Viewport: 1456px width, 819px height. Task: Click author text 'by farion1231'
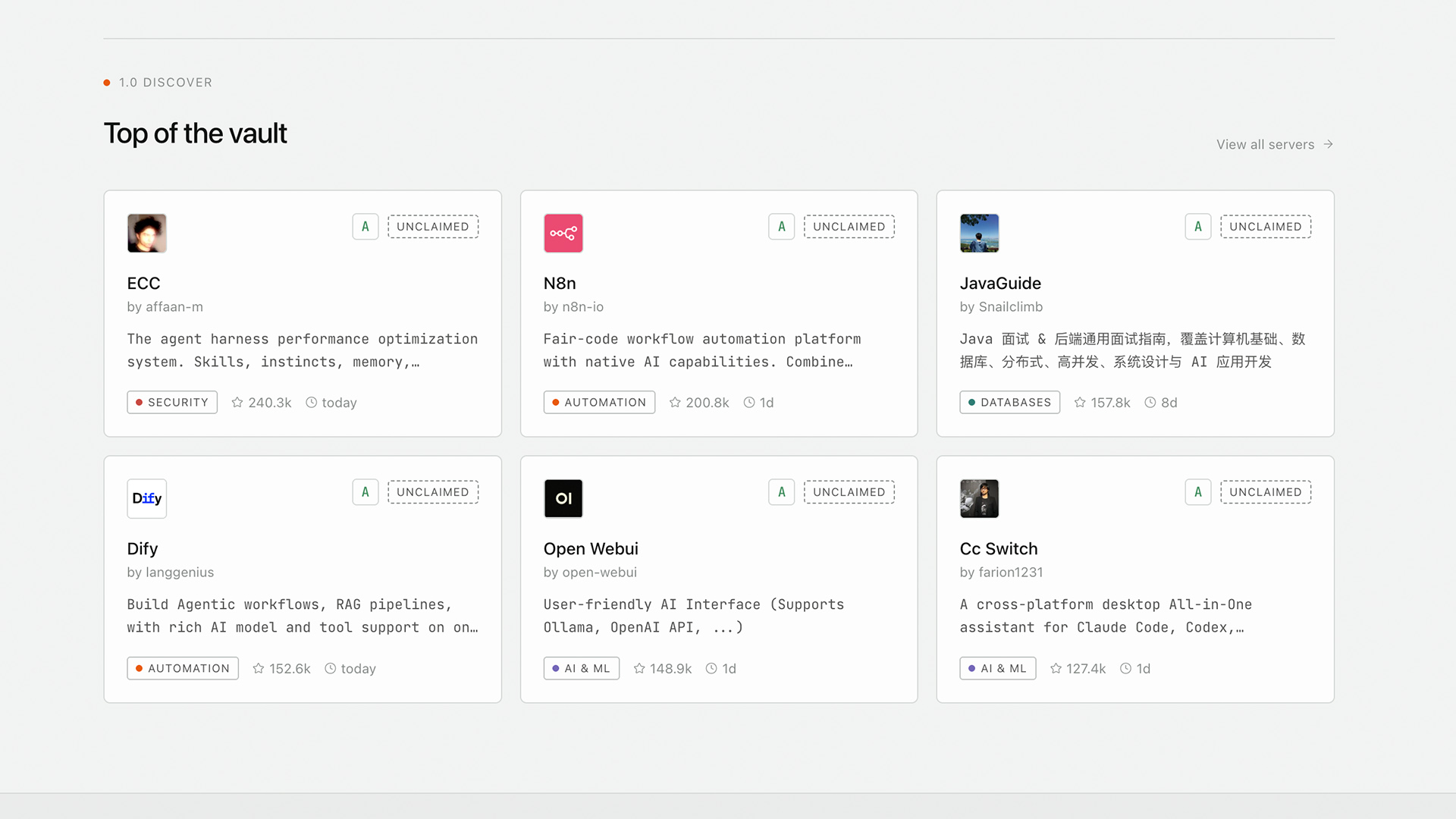(1001, 573)
